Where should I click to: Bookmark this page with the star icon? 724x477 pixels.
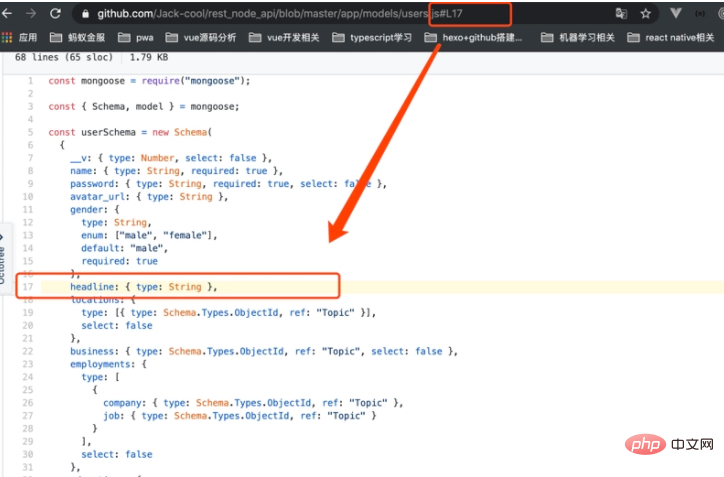point(646,14)
